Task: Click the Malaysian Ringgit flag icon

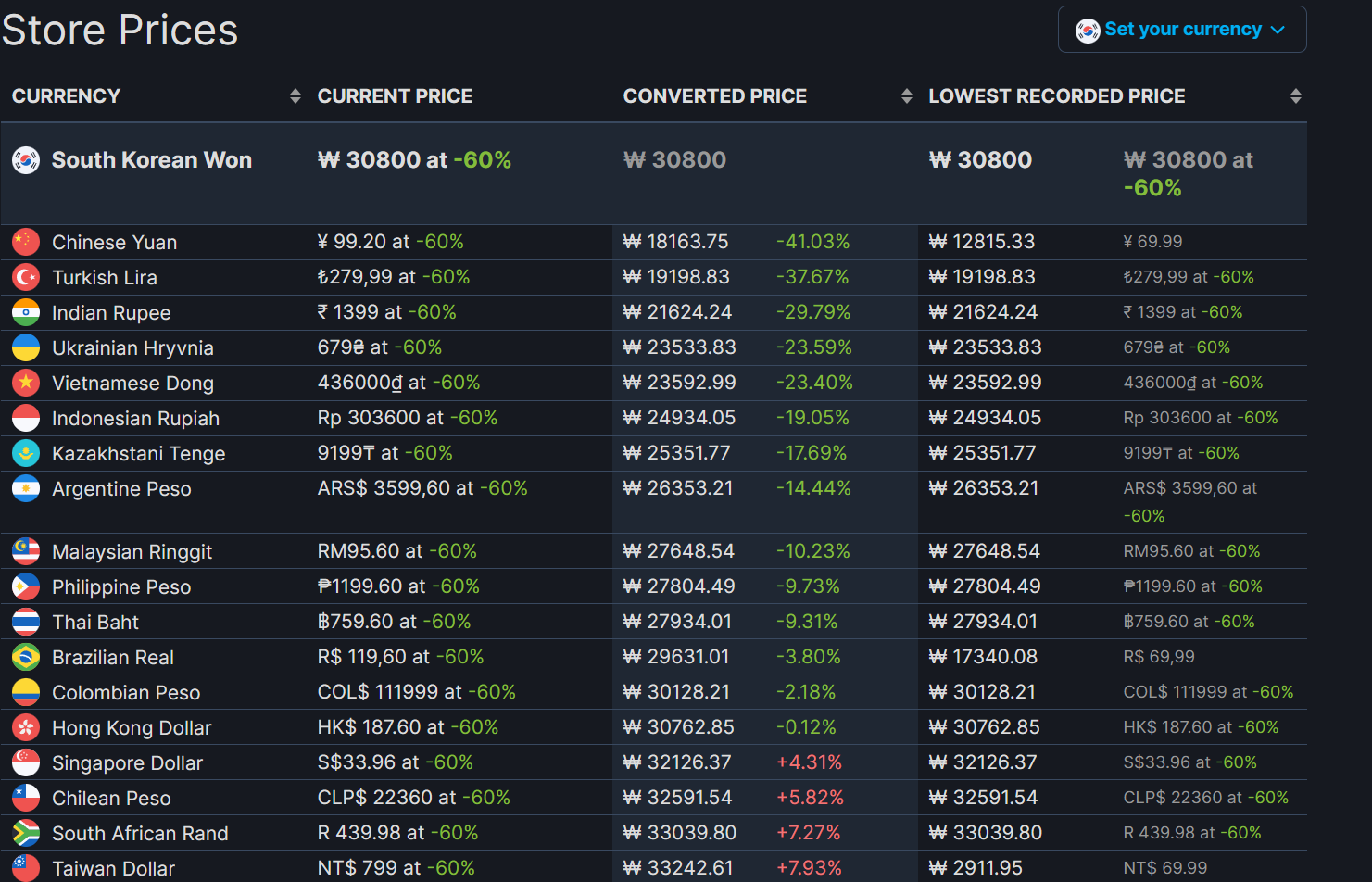Action: point(26,551)
